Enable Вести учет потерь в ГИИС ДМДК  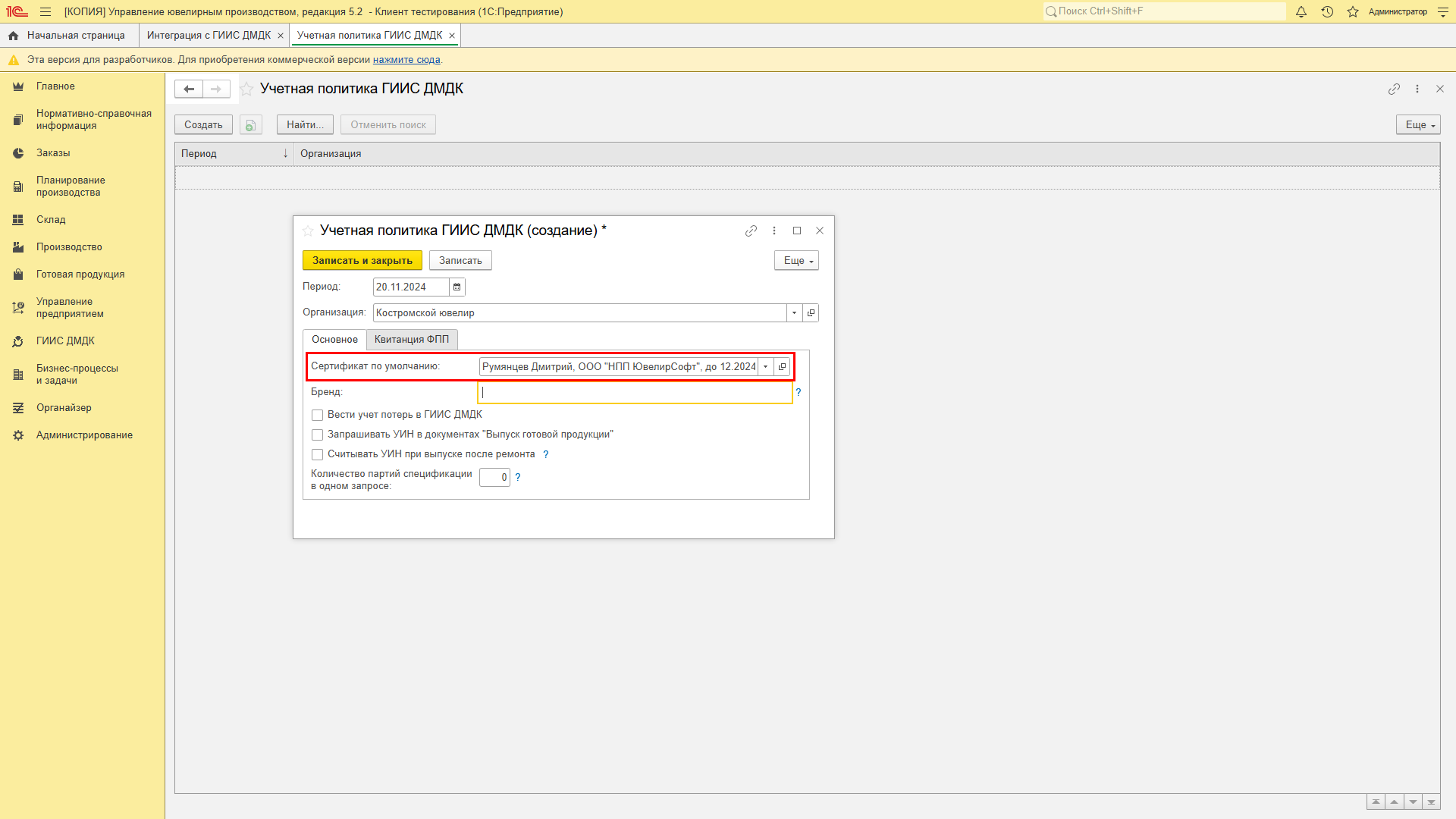coord(318,416)
